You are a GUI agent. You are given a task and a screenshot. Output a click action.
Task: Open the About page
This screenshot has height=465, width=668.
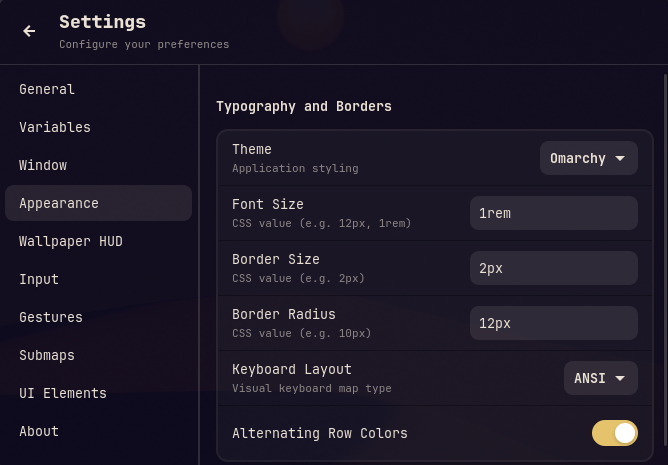(39, 431)
